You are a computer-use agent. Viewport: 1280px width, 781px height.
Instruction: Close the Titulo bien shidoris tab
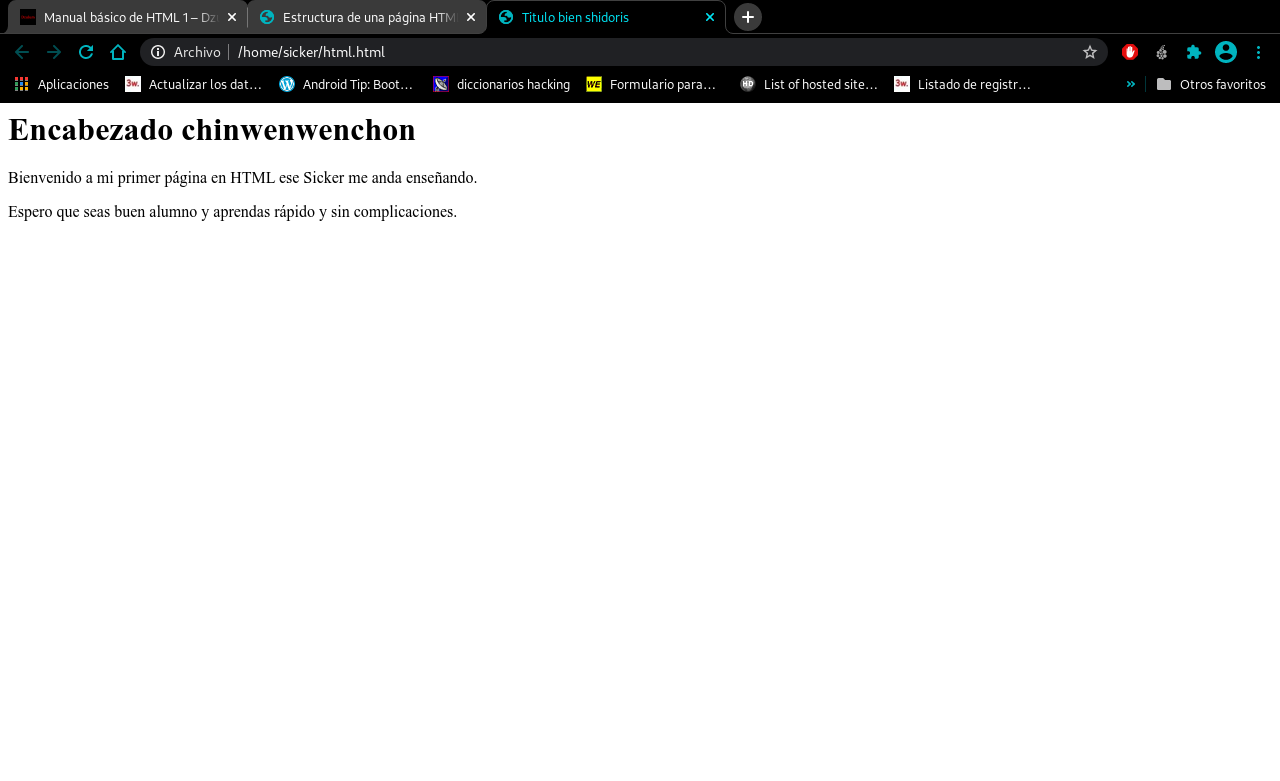coord(710,17)
